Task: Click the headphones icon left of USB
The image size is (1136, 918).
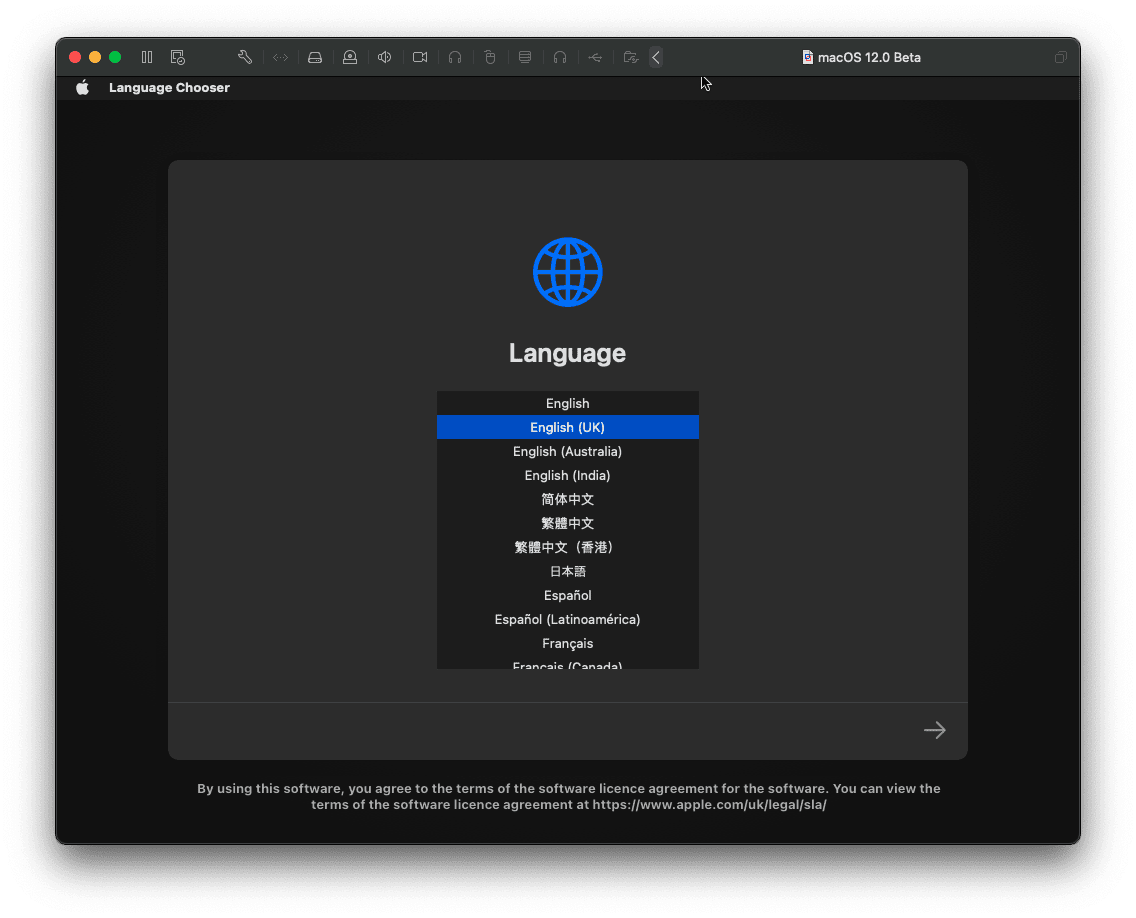Action: [x=560, y=57]
